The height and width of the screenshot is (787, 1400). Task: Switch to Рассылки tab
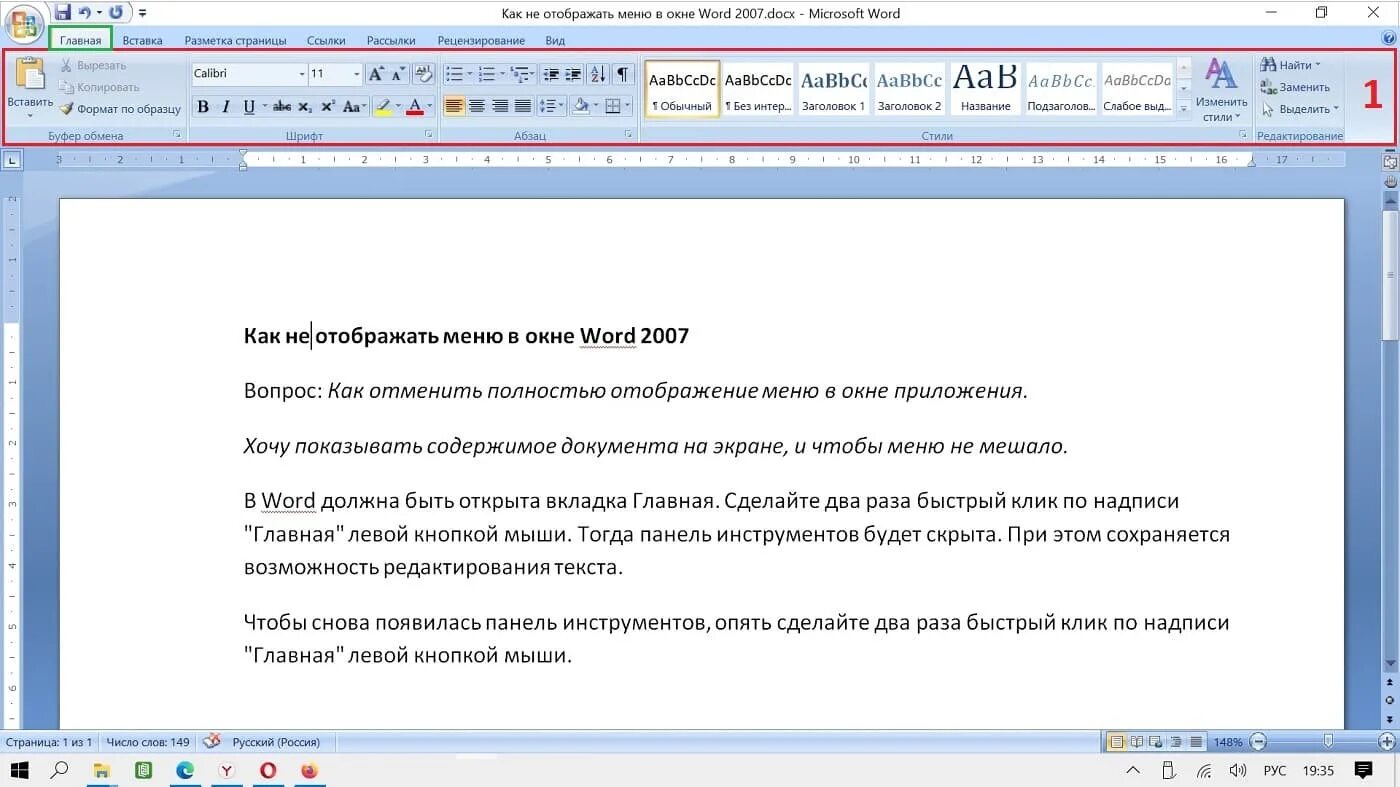pos(391,40)
